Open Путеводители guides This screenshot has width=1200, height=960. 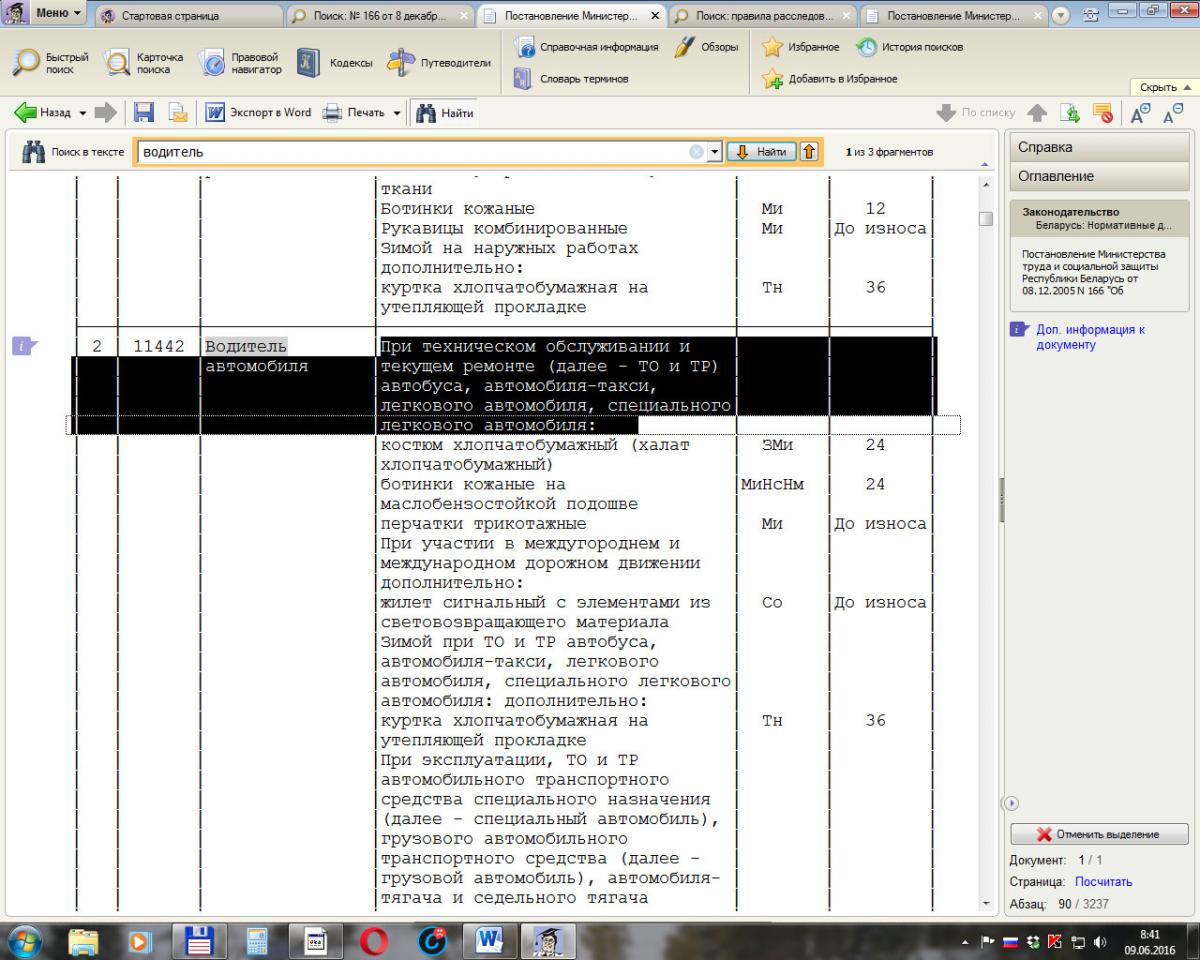click(439, 63)
